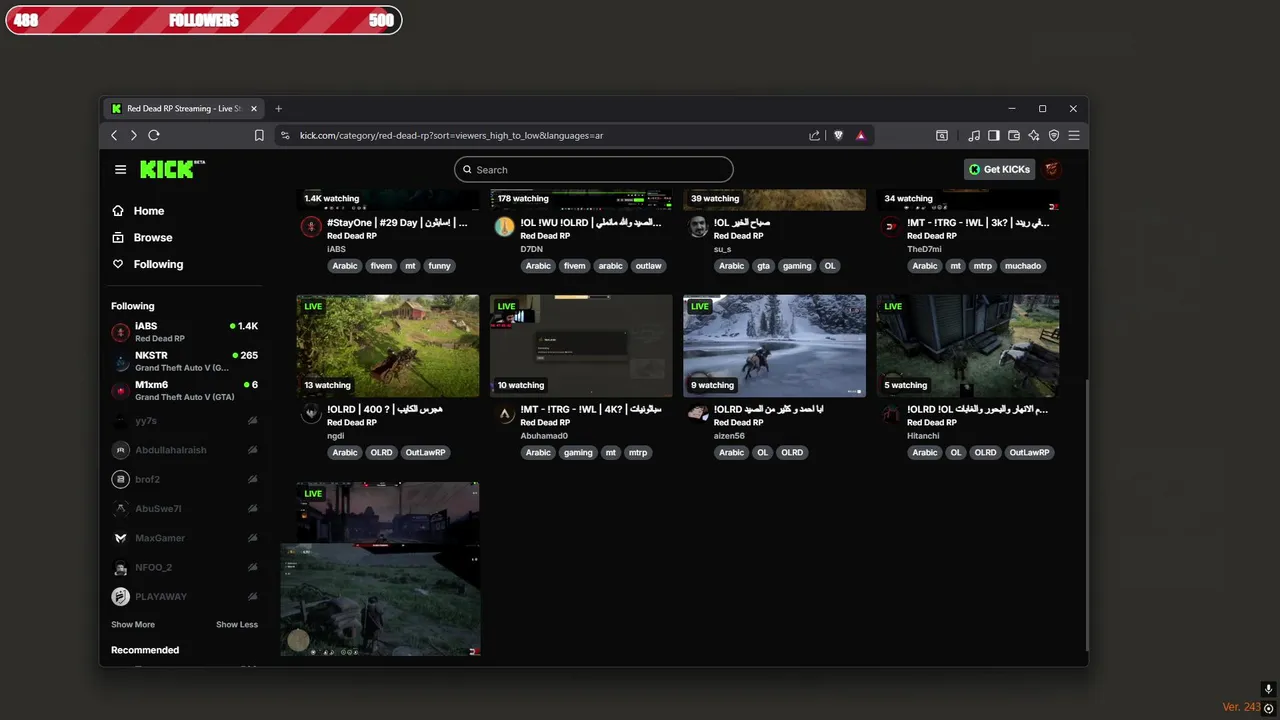1280x720 pixels.
Task: Close the Red Dead RP Streaming tab
Action: tap(253, 108)
